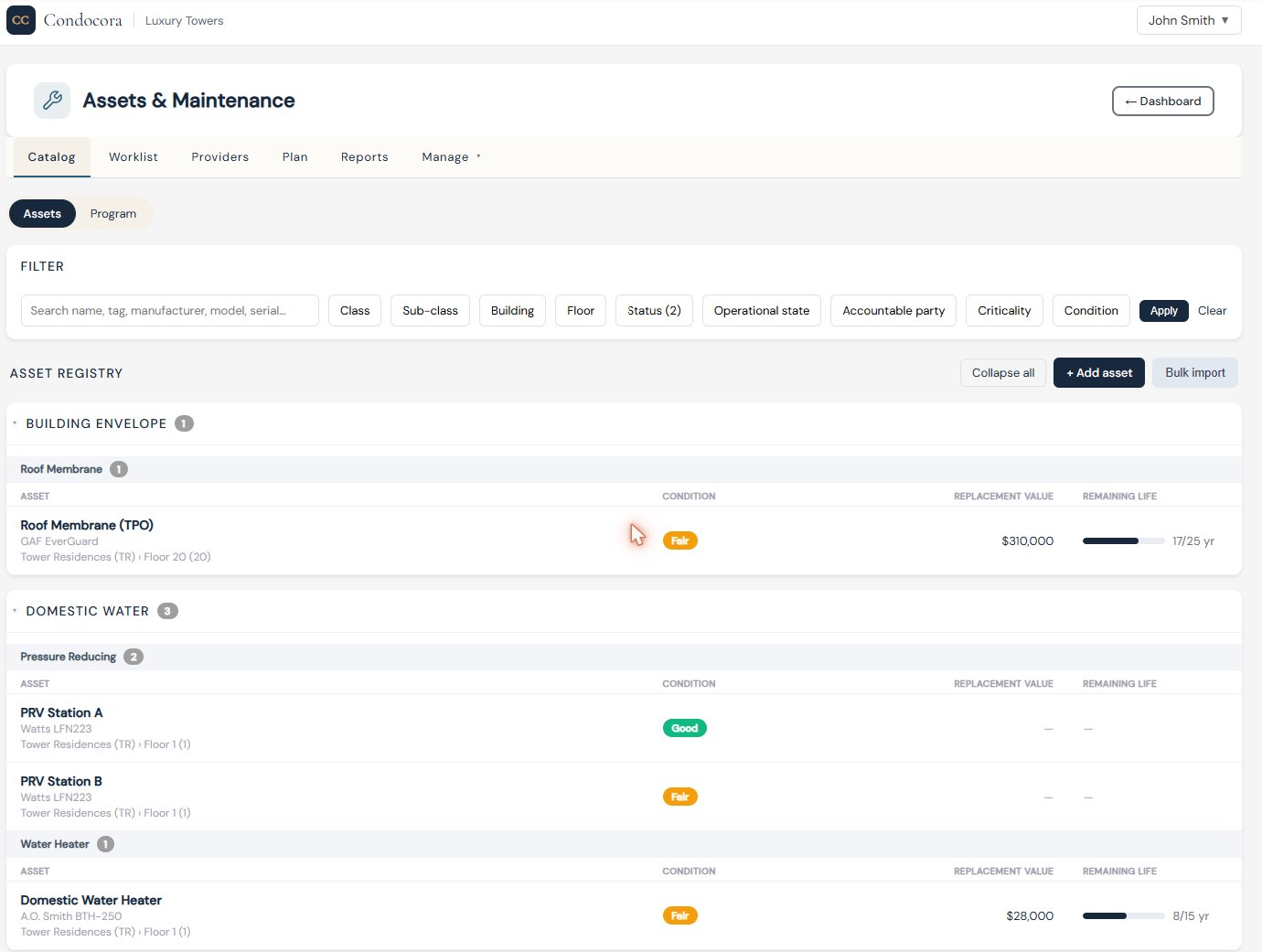Click the 17/25 yr remaining life bar
This screenshot has width=1262, height=952.
tap(1124, 541)
